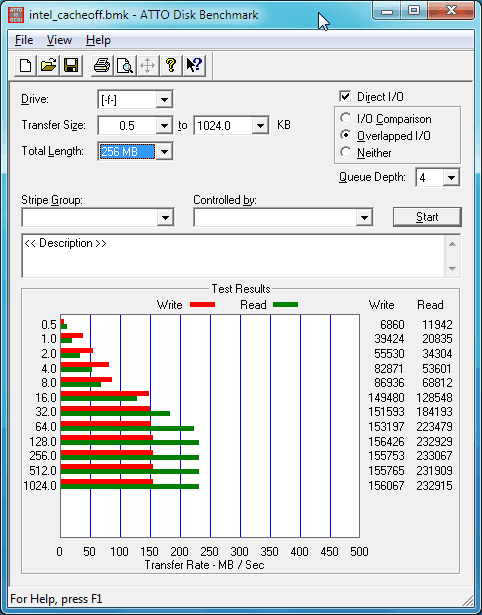
Task: Open the Total Length 256 MB dropdown
Action: point(164,151)
